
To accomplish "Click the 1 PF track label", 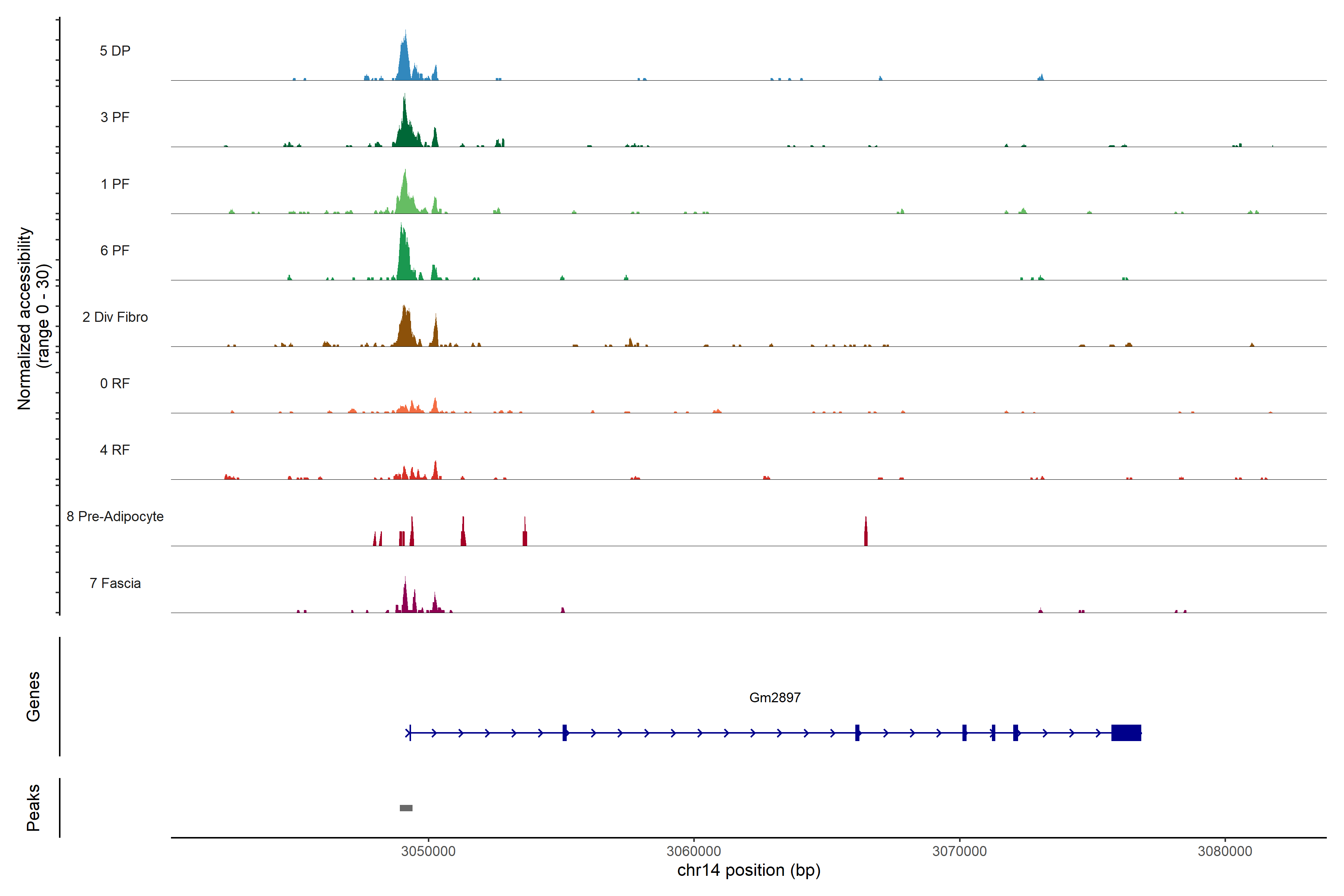I will [x=115, y=184].
